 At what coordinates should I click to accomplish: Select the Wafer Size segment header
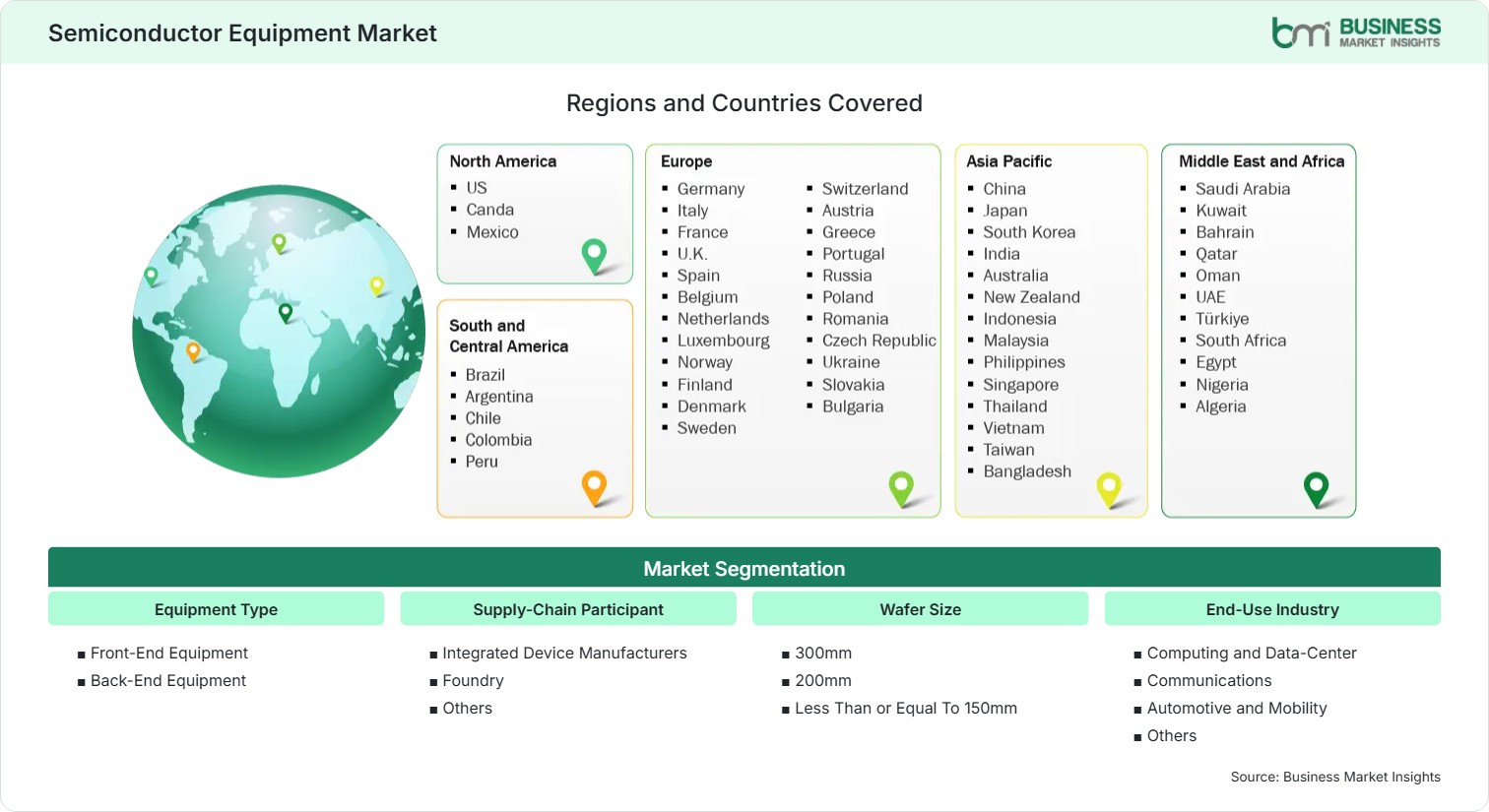[920, 609]
